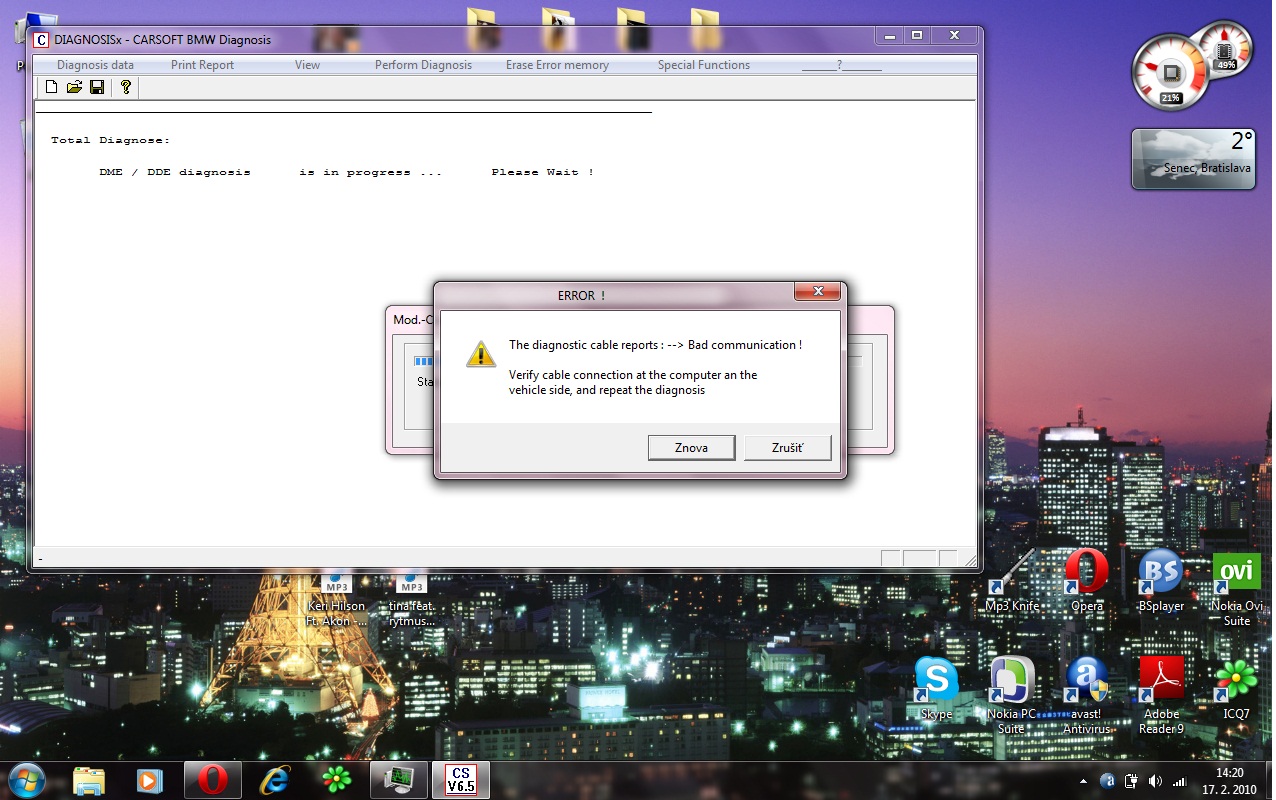Screen dimensions: 1276x800
Task: Click the Save diskette toolbar icon
Action: 97,88
